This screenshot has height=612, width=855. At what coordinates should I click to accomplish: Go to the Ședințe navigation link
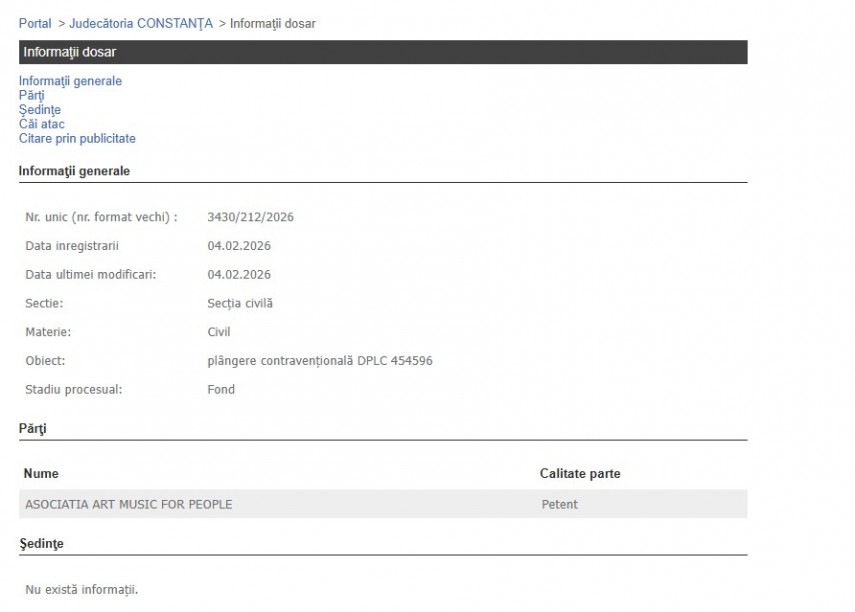pyautogui.click(x=40, y=110)
